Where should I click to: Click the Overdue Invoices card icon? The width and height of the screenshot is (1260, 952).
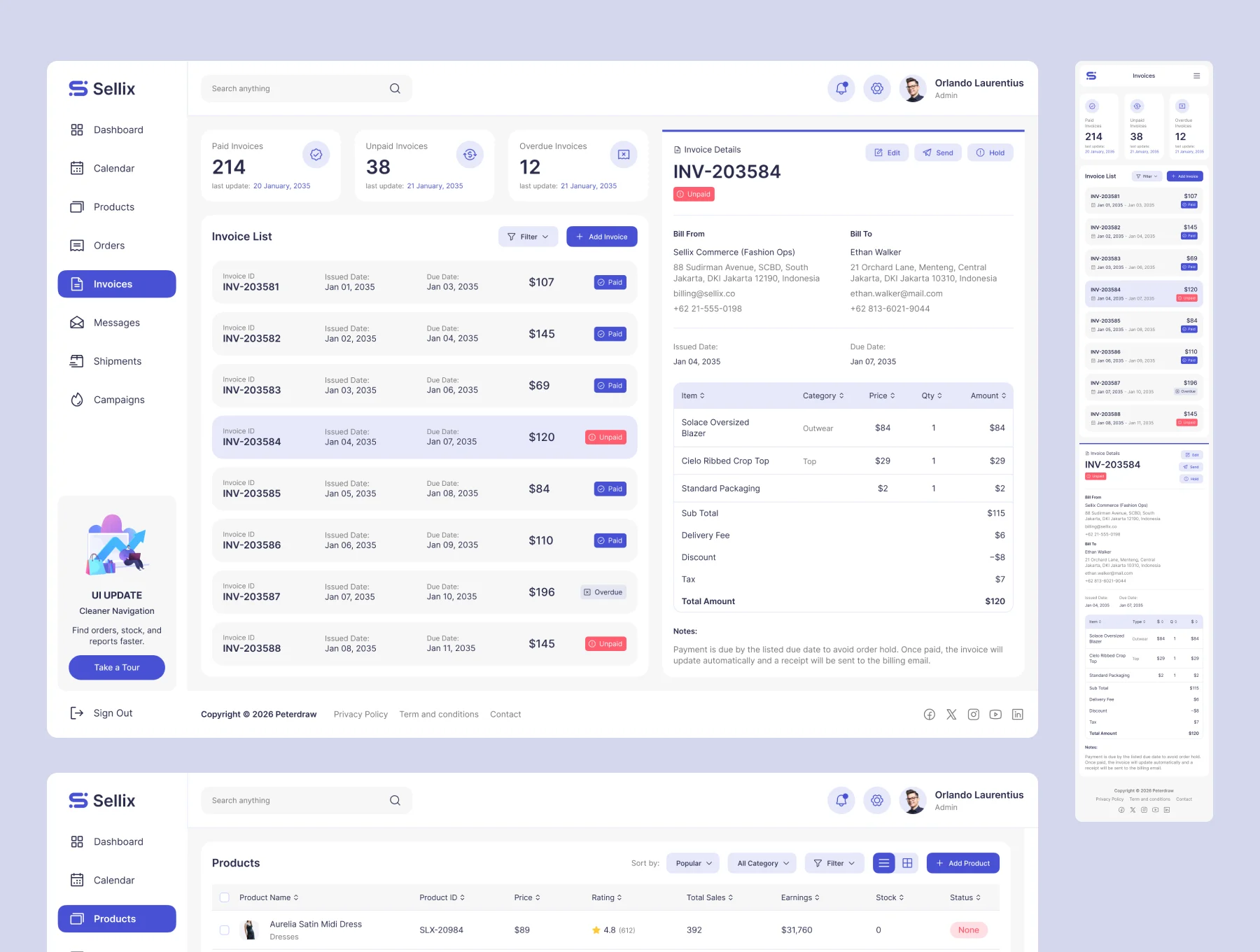coord(624,154)
